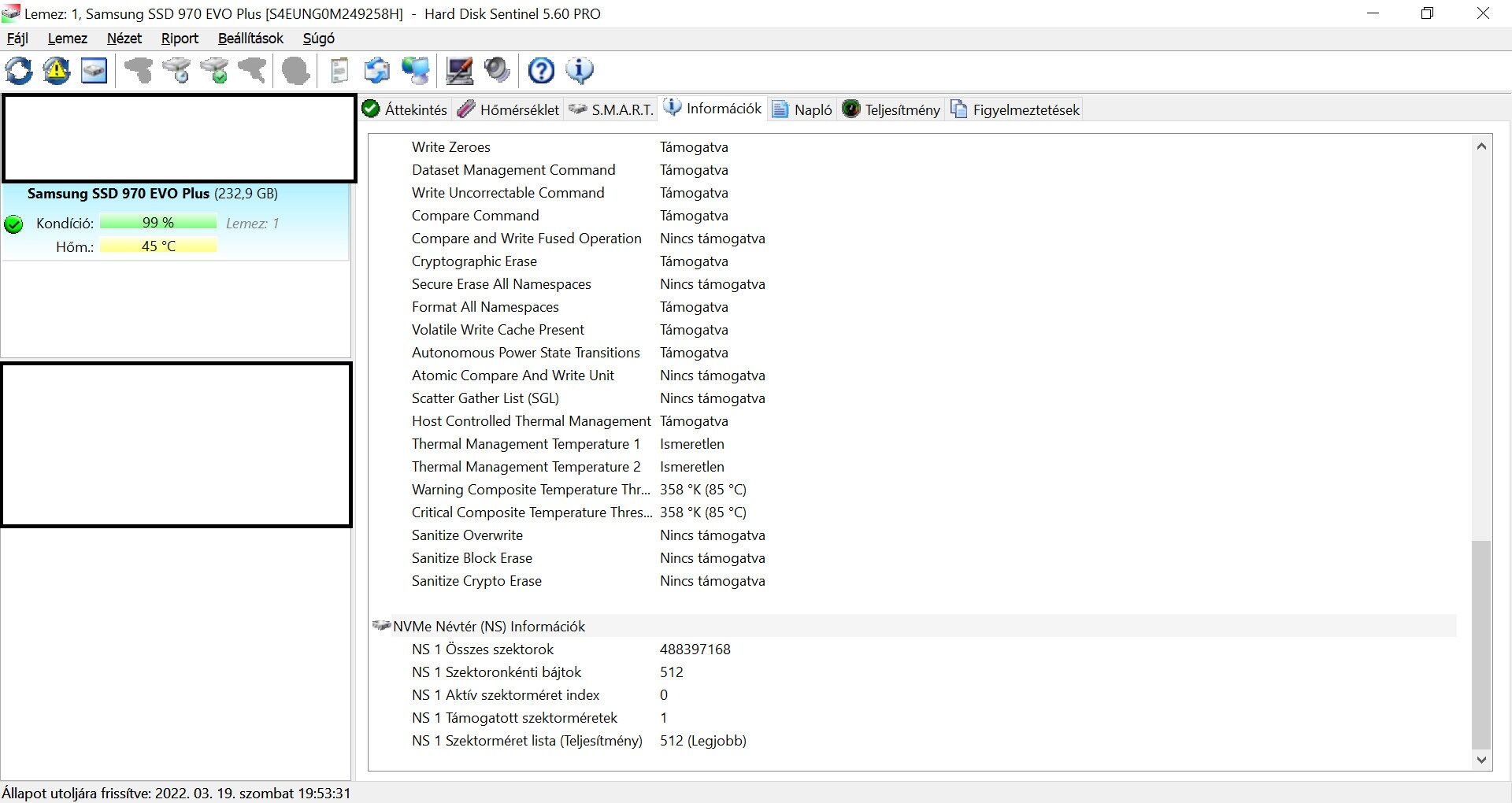1512x803 pixels.
Task: Switch to the Hőmérséklet tab
Action: [509, 109]
